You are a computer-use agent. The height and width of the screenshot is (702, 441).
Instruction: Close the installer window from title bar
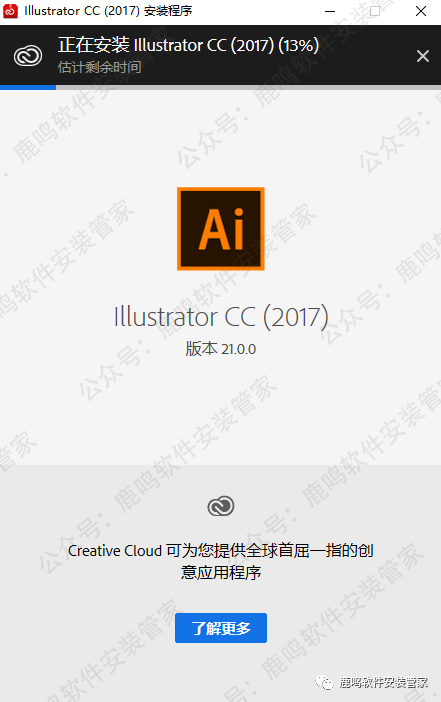click(421, 11)
